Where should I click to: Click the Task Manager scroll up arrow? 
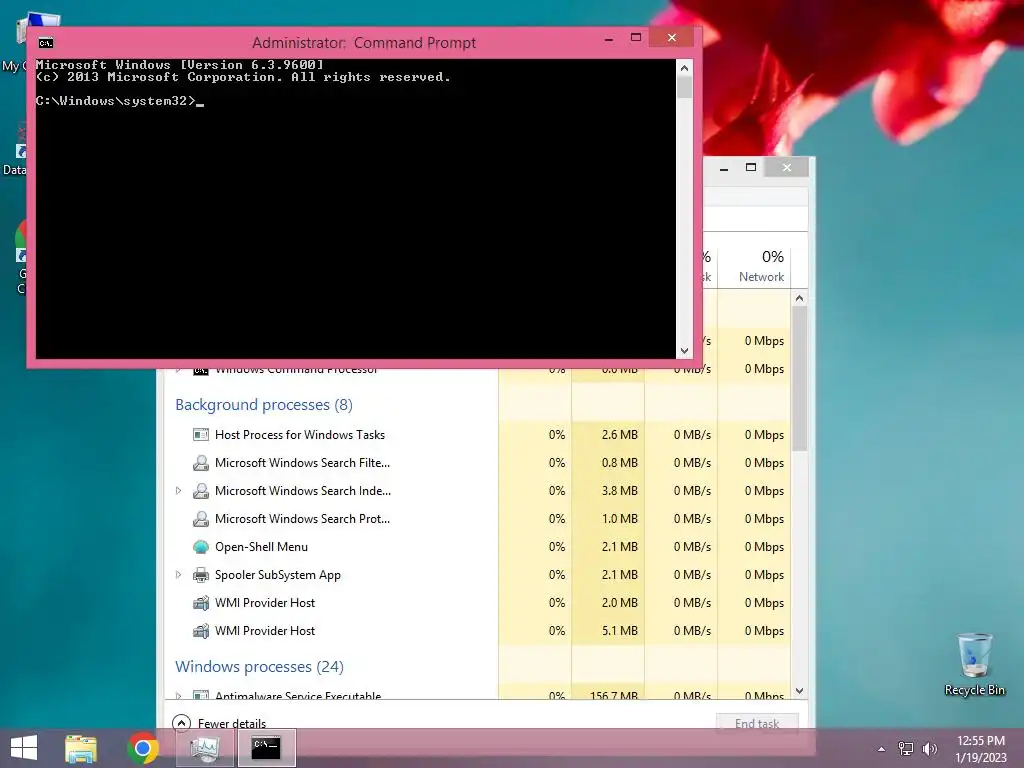point(799,298)
